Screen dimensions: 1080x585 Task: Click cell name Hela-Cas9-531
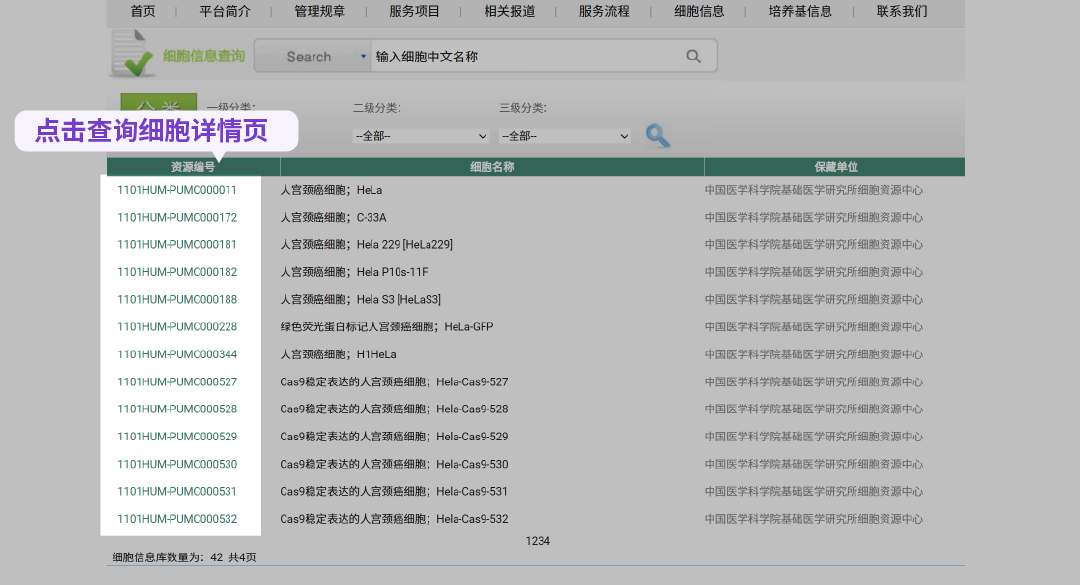click(472, 491)
